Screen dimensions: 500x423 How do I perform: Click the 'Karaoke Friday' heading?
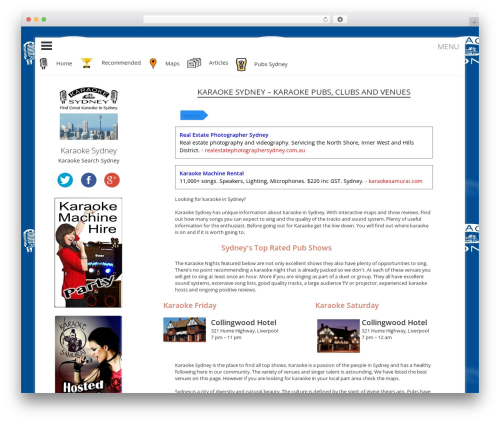click(190, 305)
